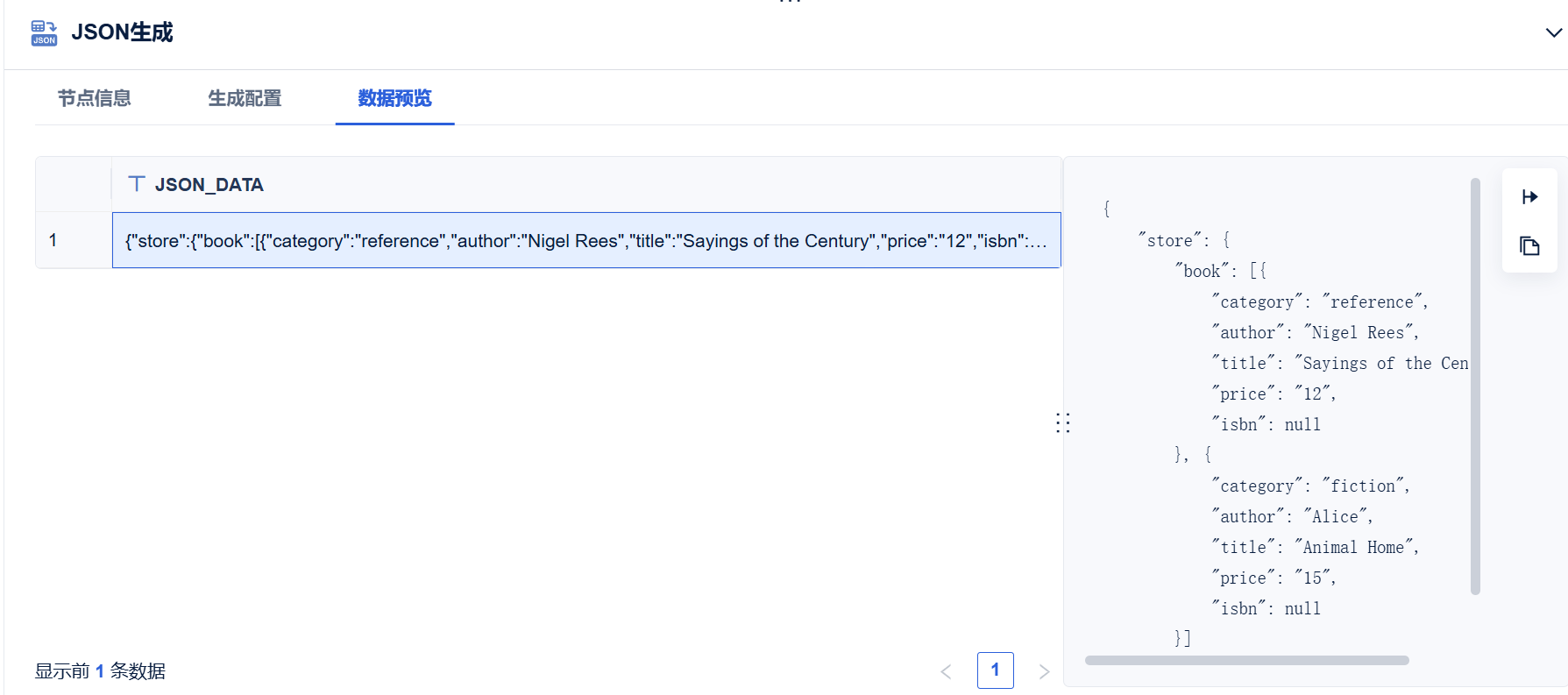Click the JSON生成 panel title
This screenshot has height=695, width=1568.
[x=123, y=32]
